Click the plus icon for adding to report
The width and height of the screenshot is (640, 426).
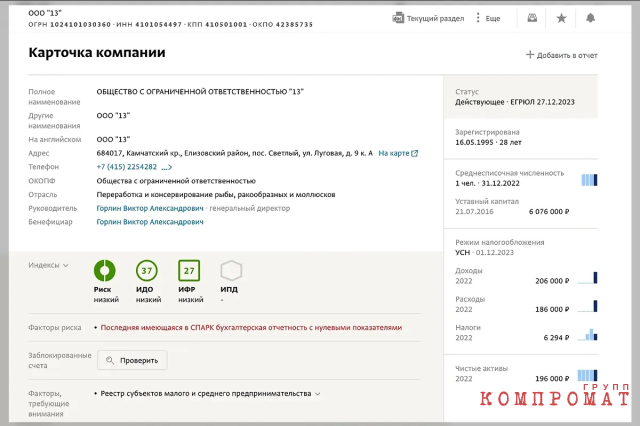[530, 55]
